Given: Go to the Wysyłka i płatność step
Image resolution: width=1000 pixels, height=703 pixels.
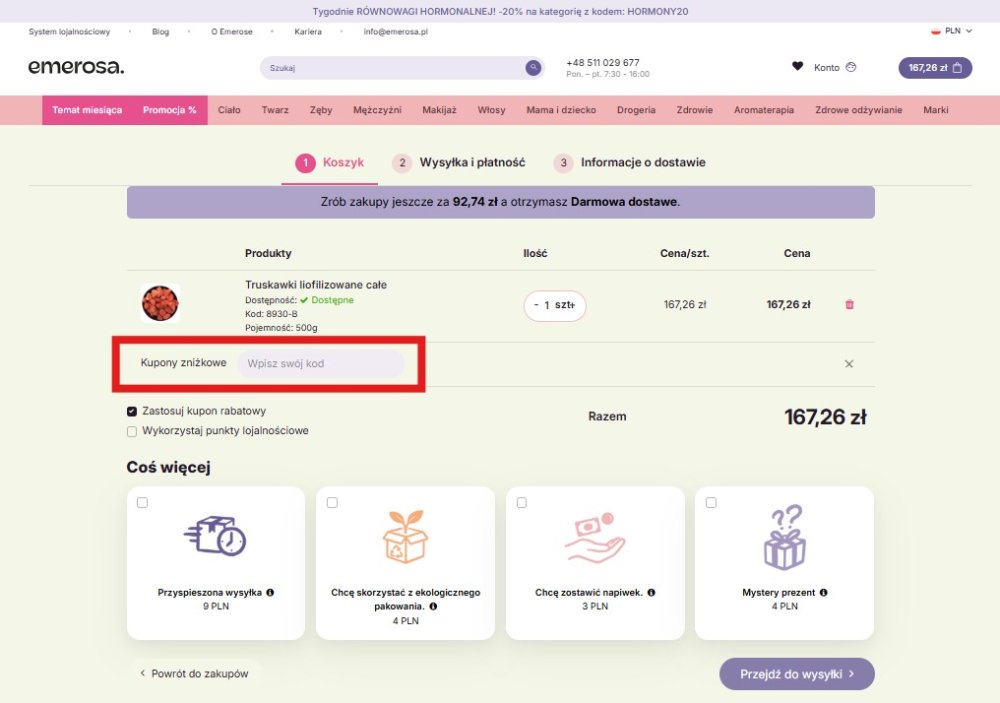Looking at the screenshot, I should 458,162.
